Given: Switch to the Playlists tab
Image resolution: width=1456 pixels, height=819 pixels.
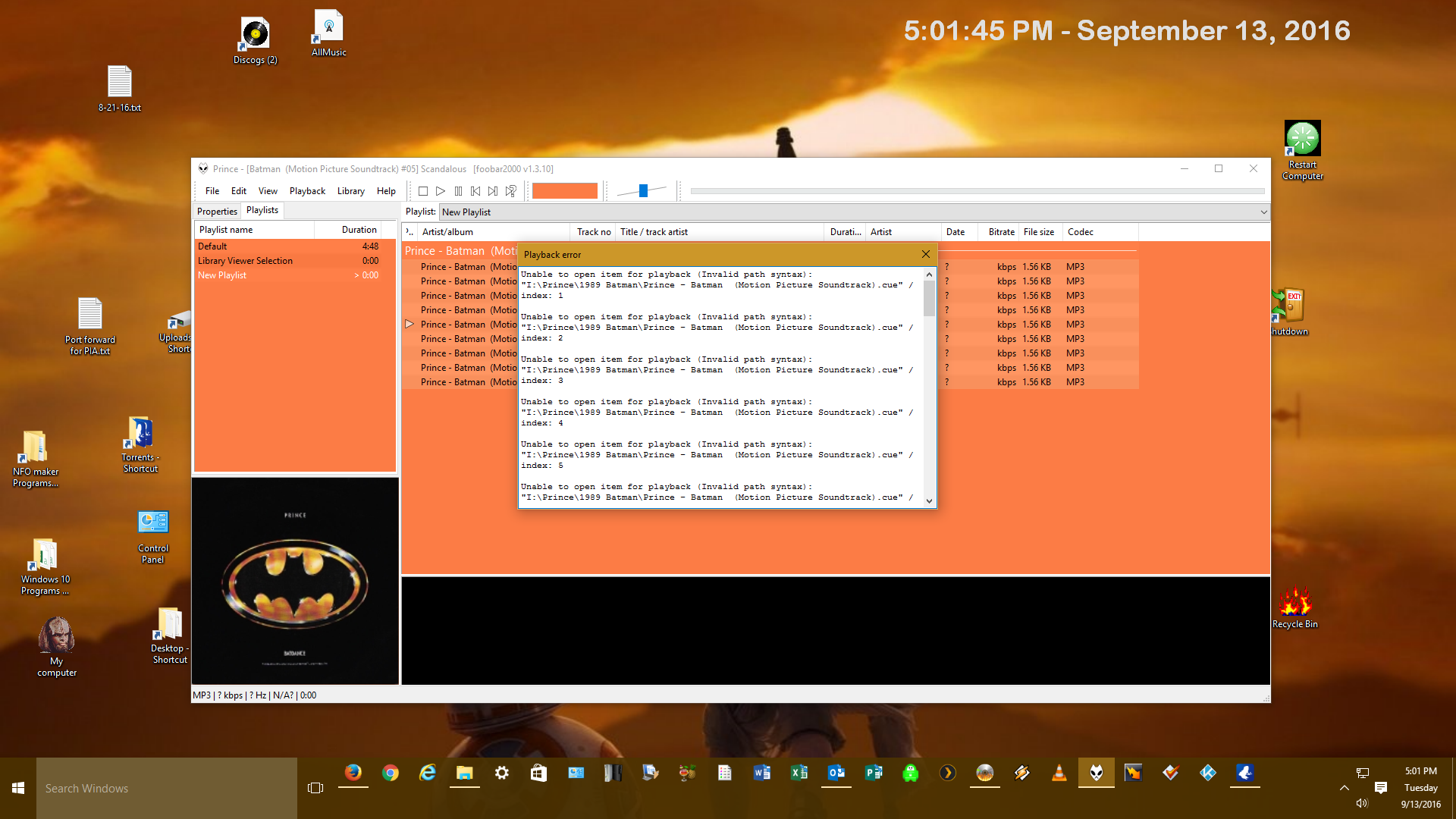Looking at the screenshot, I should (x=262, y=210).
